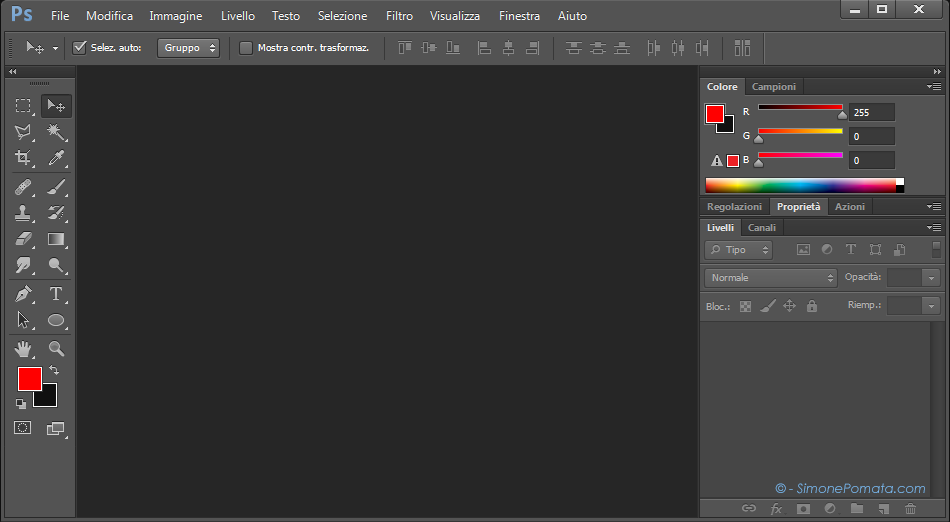Image resolution: width=950 pixels, height=522 pixels.
Task: Select the Zoom tool
Action: point(56,349)
